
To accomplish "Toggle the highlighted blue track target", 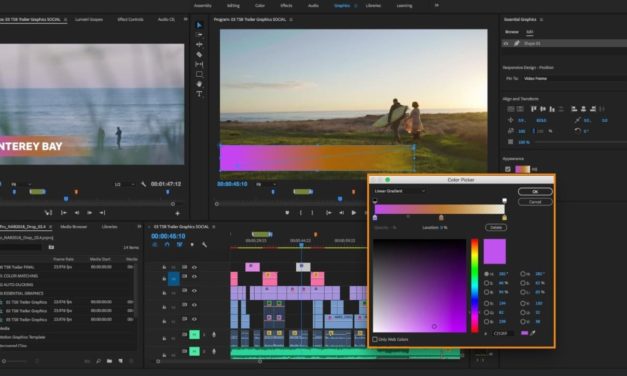I will point(174,279).
